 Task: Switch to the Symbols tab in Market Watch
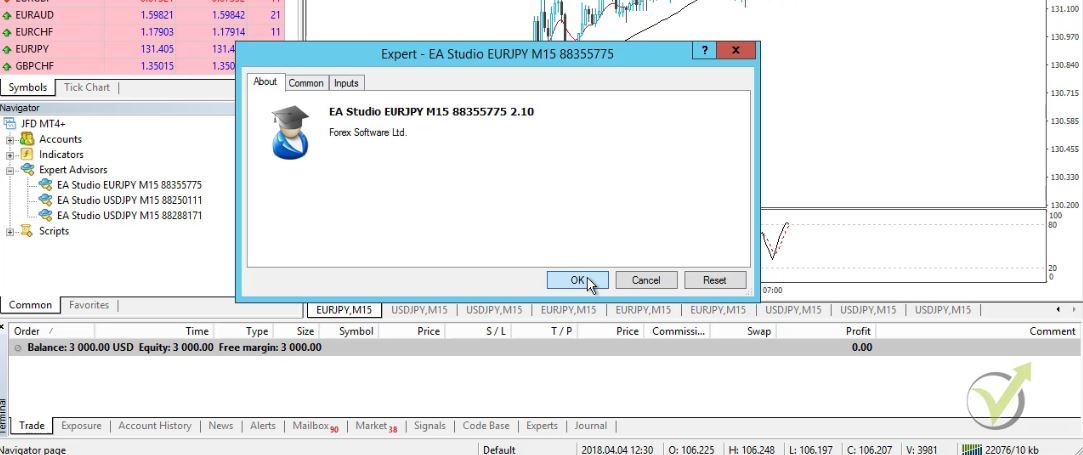(28, 88)
